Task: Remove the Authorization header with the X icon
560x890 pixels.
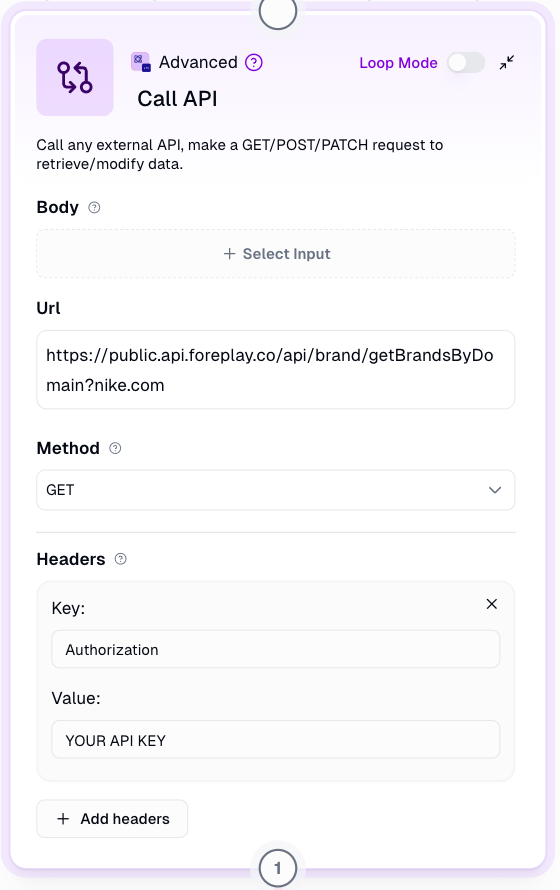Action: click(x=492, y=604)
